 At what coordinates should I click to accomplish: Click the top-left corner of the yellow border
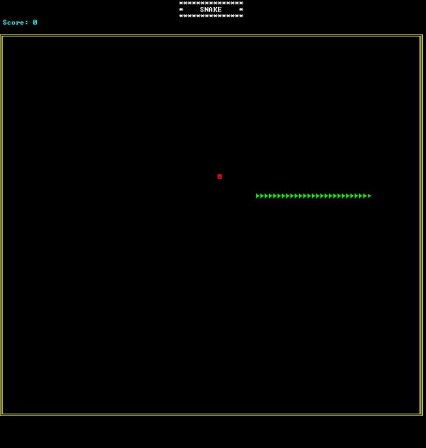(2, 36)
